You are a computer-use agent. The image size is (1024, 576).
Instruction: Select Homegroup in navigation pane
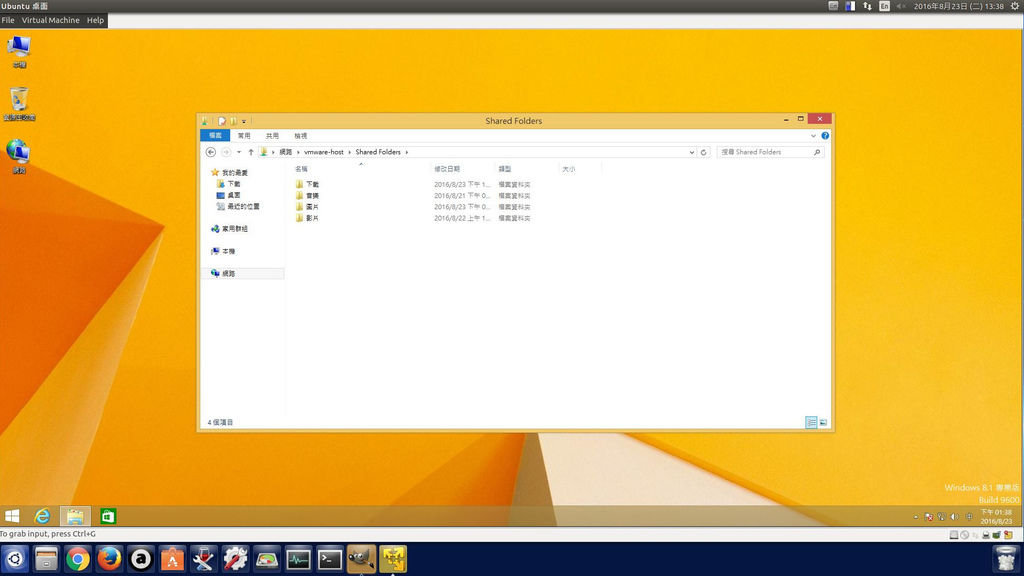click(x=230, y=229)
